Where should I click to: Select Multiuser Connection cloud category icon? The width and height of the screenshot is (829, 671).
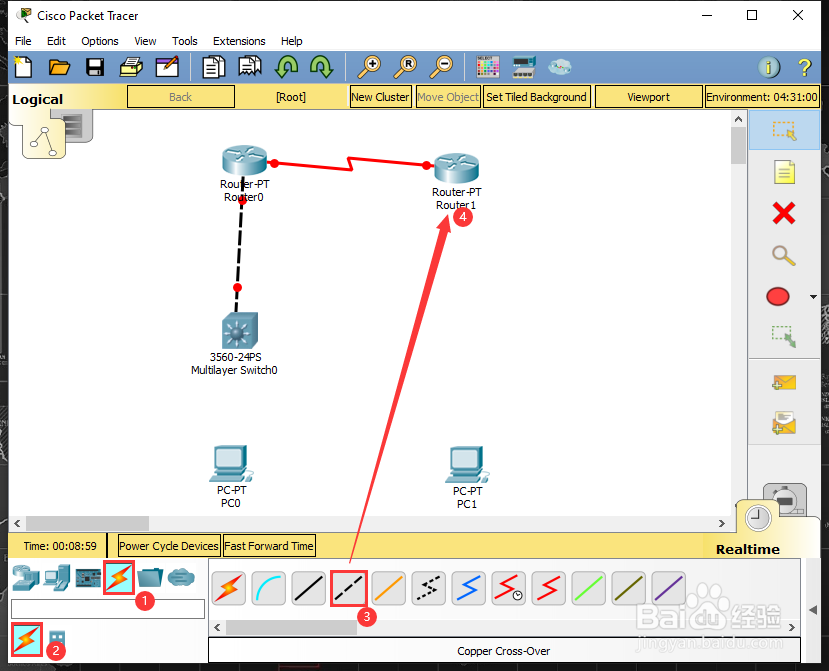click(x=181, y=577)
